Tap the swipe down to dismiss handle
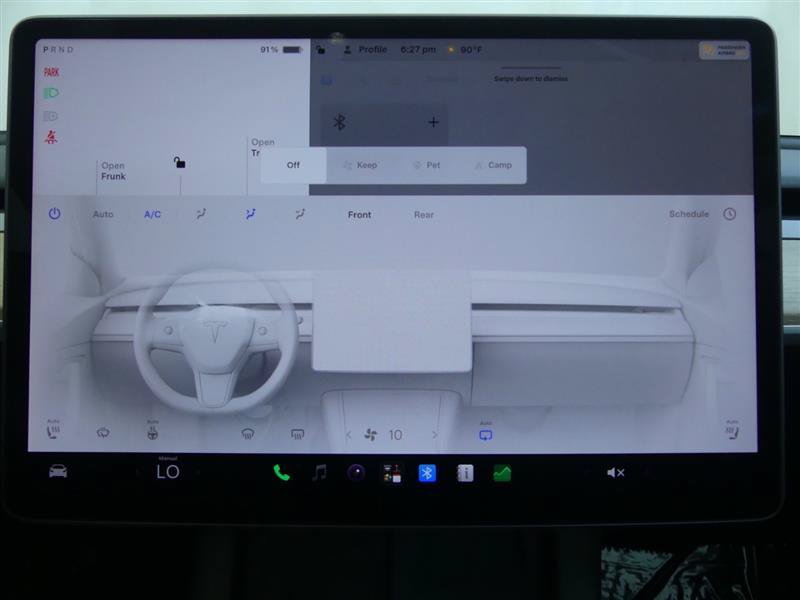 pyautogui.click(x=531, y=68)
